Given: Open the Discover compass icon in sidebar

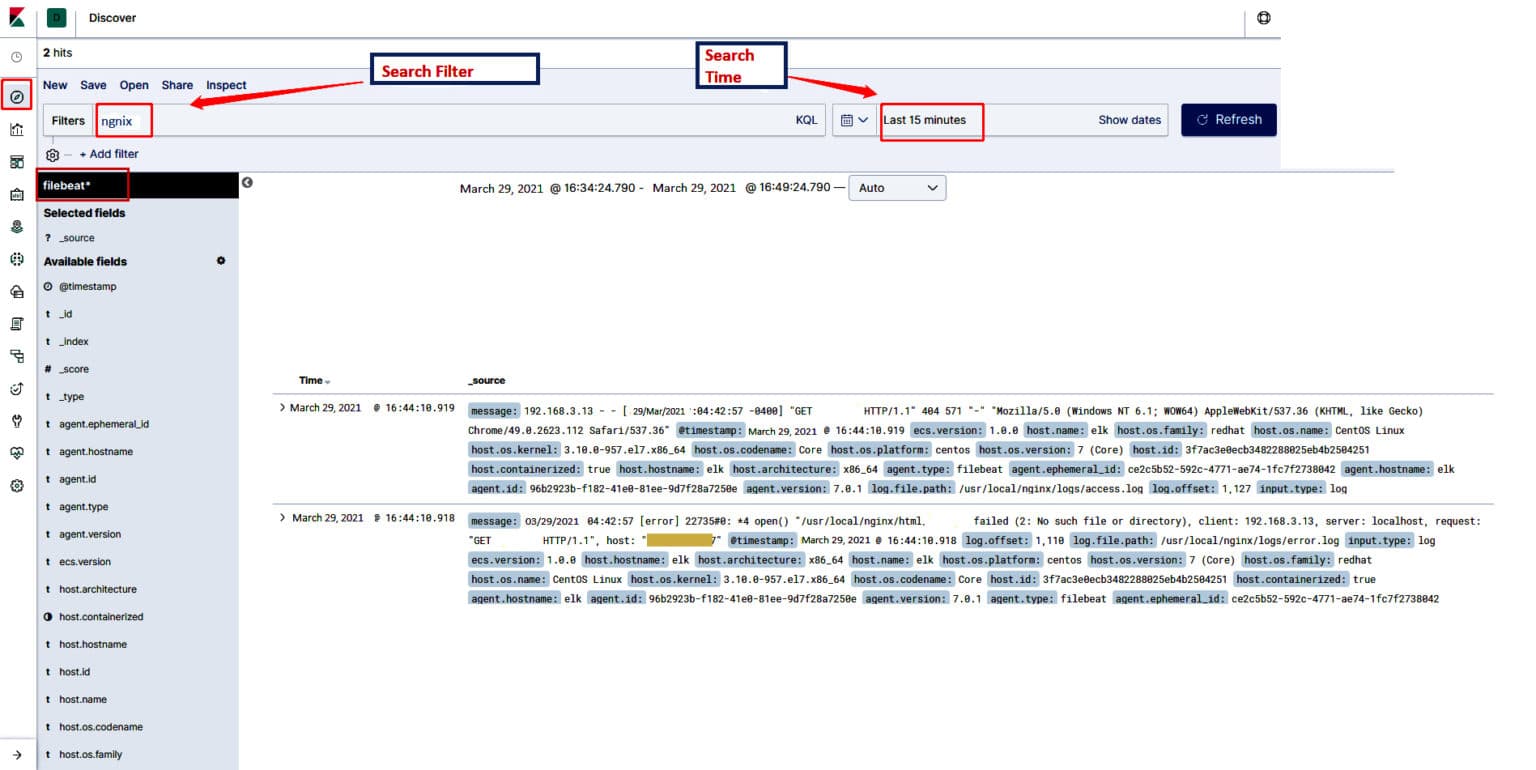Looking at the screenshot, I should point(18,94).
